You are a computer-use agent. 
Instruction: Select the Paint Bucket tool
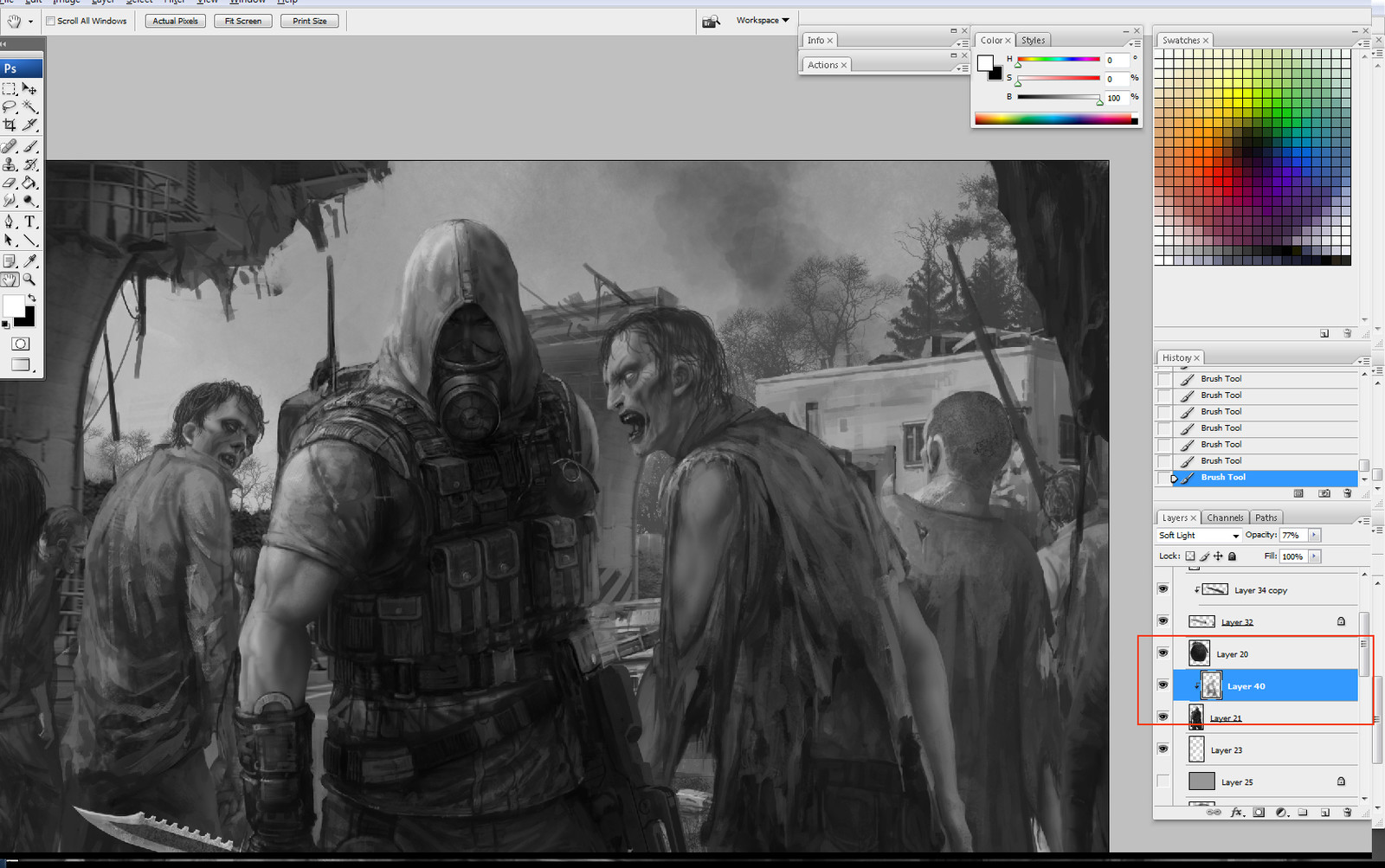[29, 183]
